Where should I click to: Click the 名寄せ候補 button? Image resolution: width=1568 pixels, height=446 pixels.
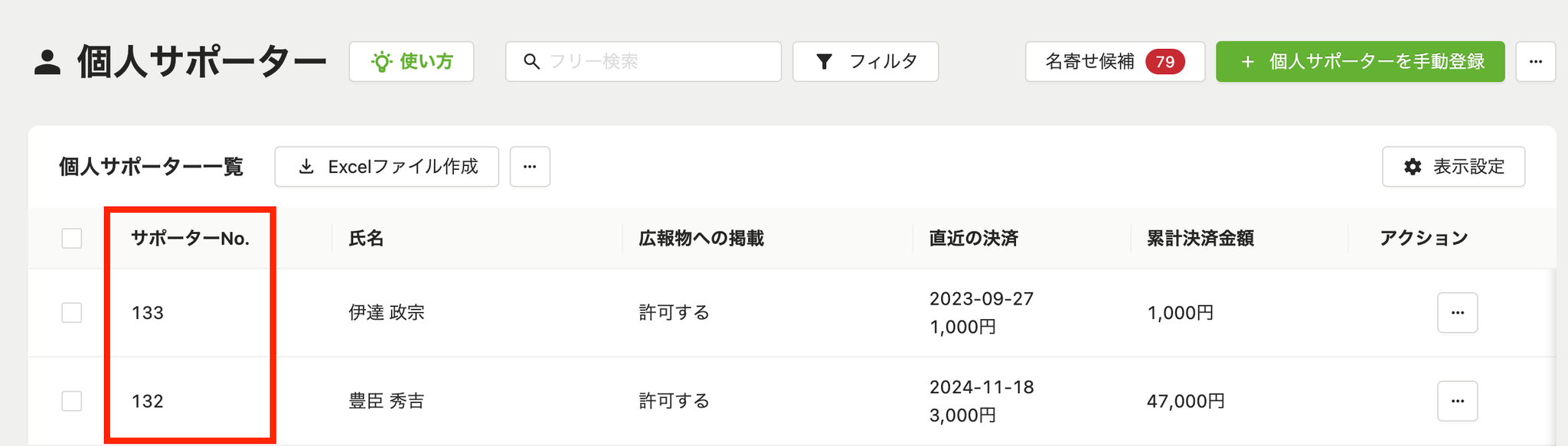(1115, 61)
